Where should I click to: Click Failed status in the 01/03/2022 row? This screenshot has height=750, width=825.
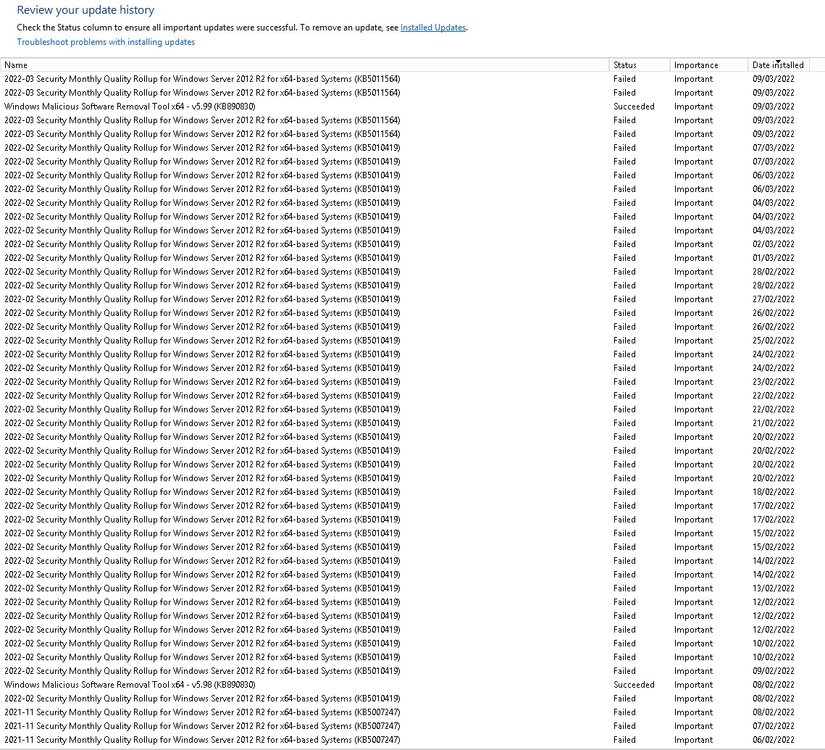click(x=625, y=258)
